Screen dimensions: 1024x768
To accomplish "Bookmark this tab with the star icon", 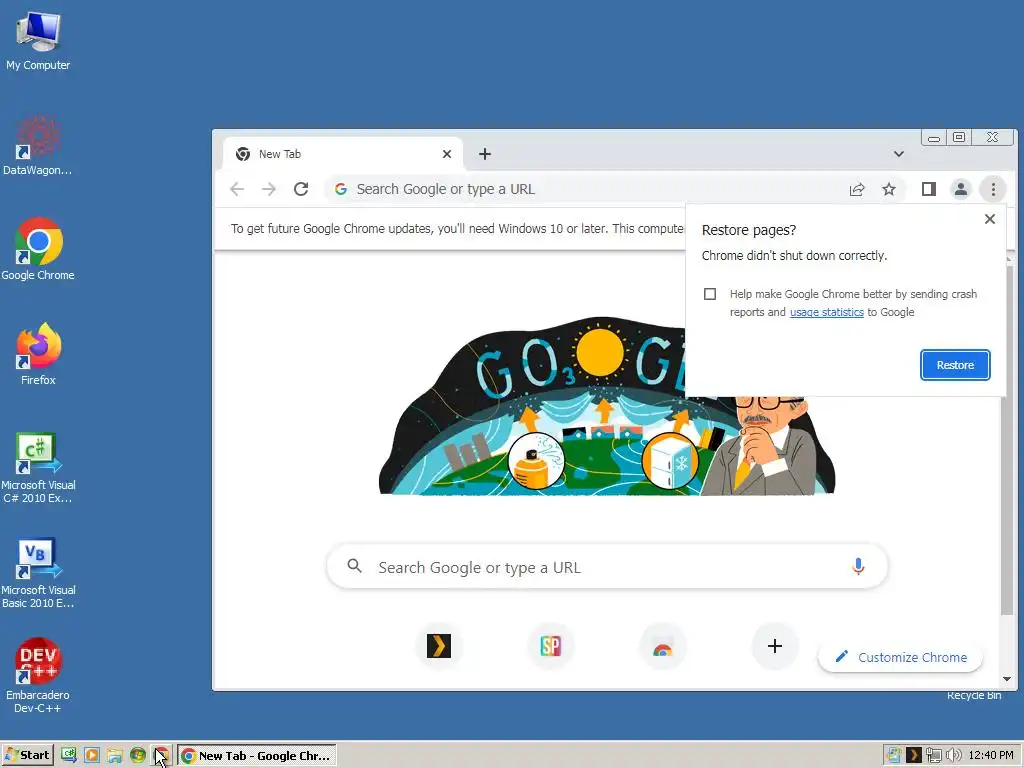I will click(x=889, y=189).
